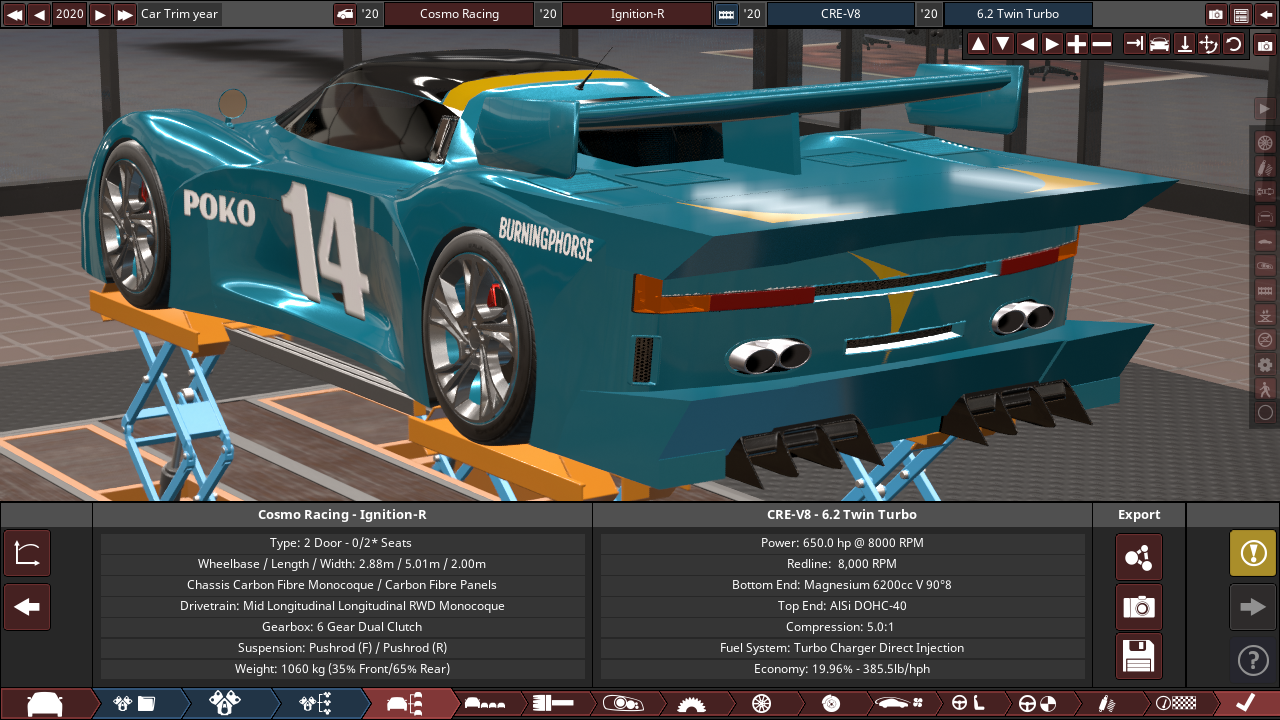Expand the side panel with the play arrow
The image size is (1280, 720).
(1264, 109)
